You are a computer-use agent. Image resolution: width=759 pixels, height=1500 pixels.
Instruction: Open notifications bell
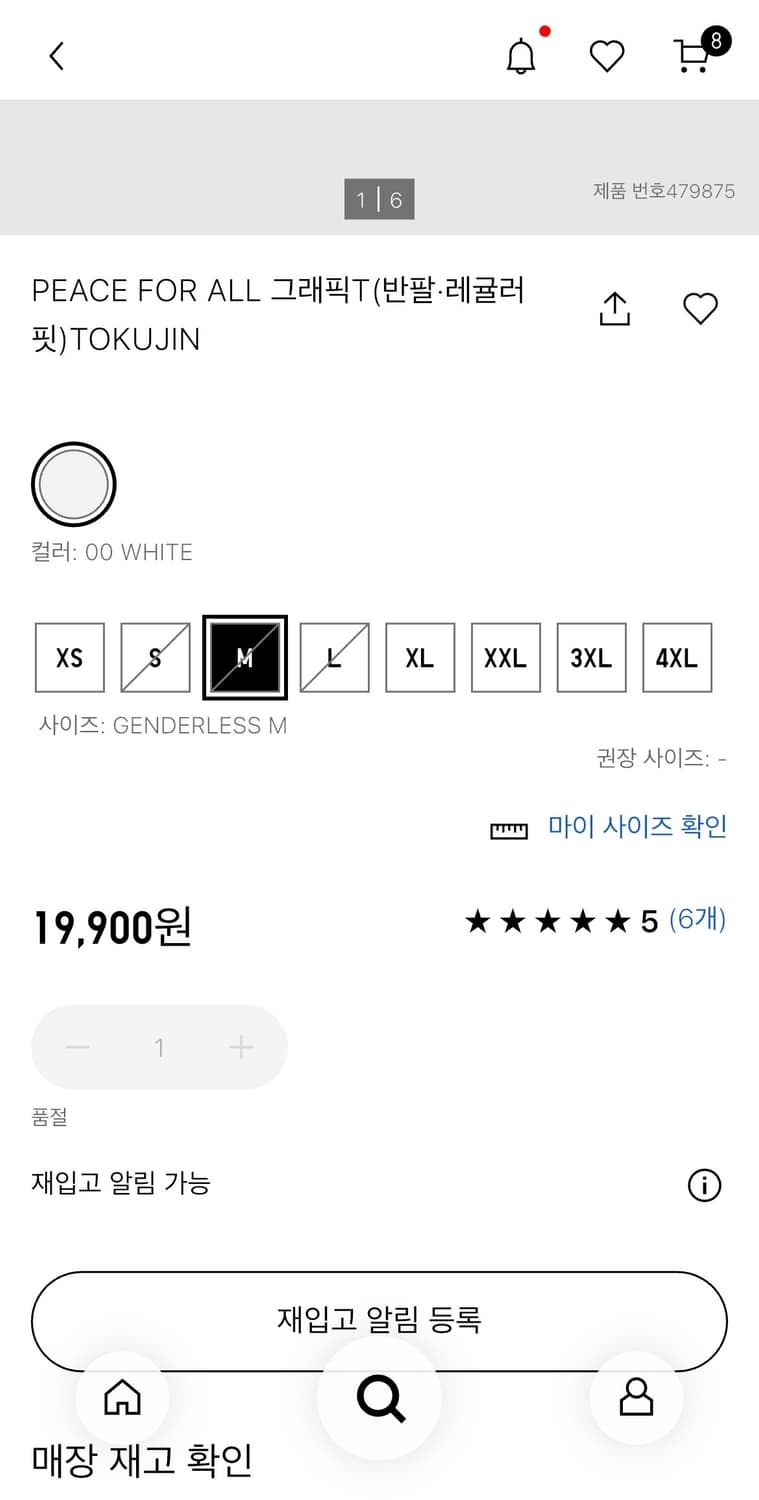520,56
